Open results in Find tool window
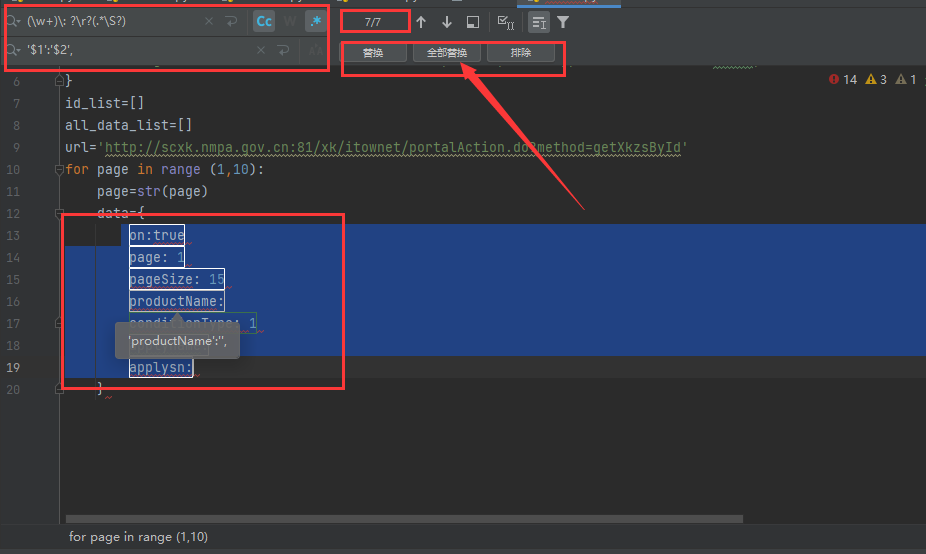Screen dimensions: 926x554 pyautogui.click(x=473, y=22)
